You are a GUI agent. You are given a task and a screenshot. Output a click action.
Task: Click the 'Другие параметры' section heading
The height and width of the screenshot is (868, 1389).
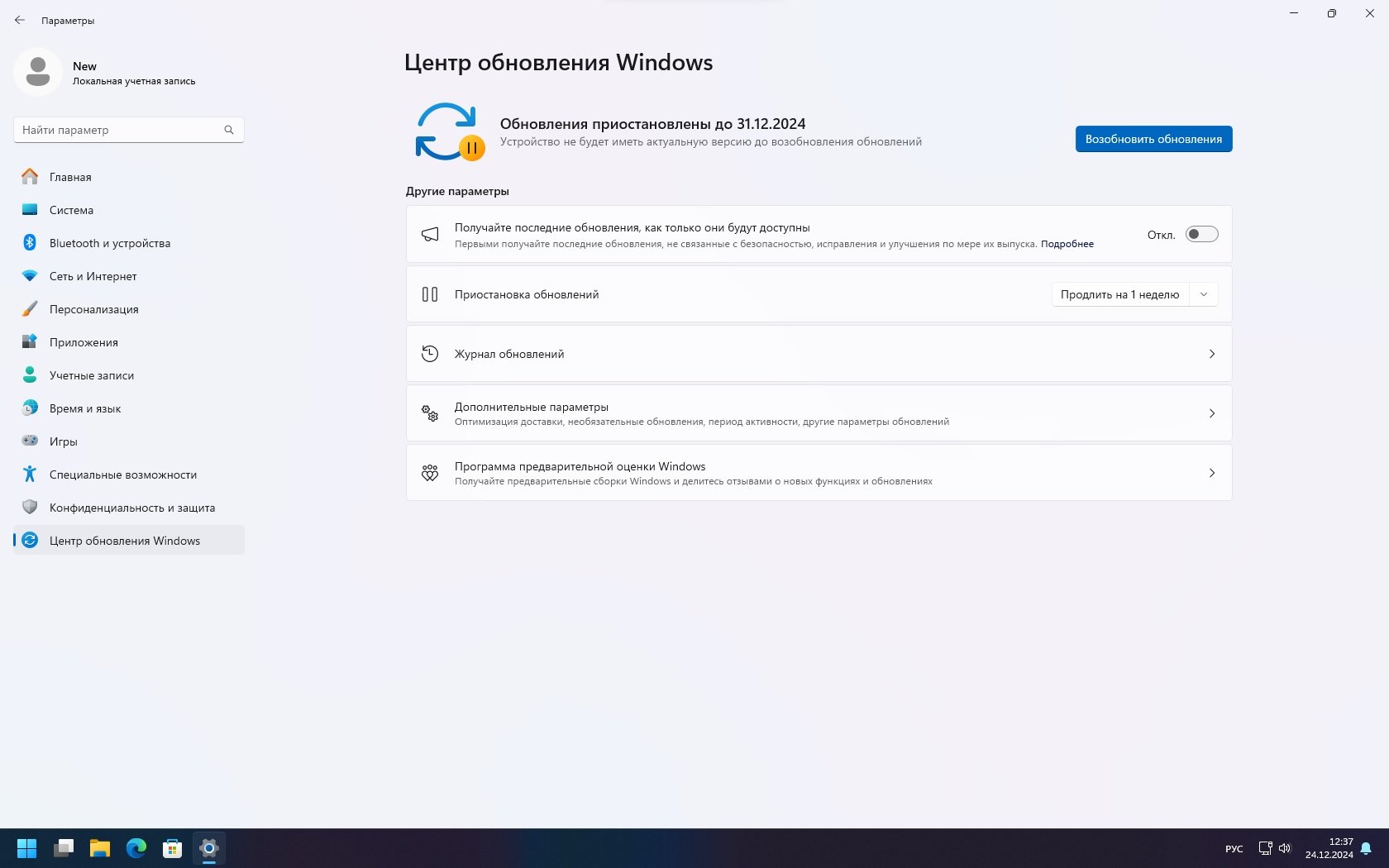(457, 191)
